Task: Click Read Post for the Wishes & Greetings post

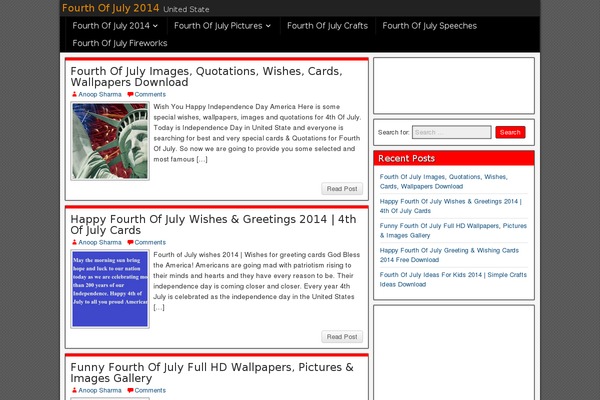Action: pyautogui.click(x=342, y=337)
